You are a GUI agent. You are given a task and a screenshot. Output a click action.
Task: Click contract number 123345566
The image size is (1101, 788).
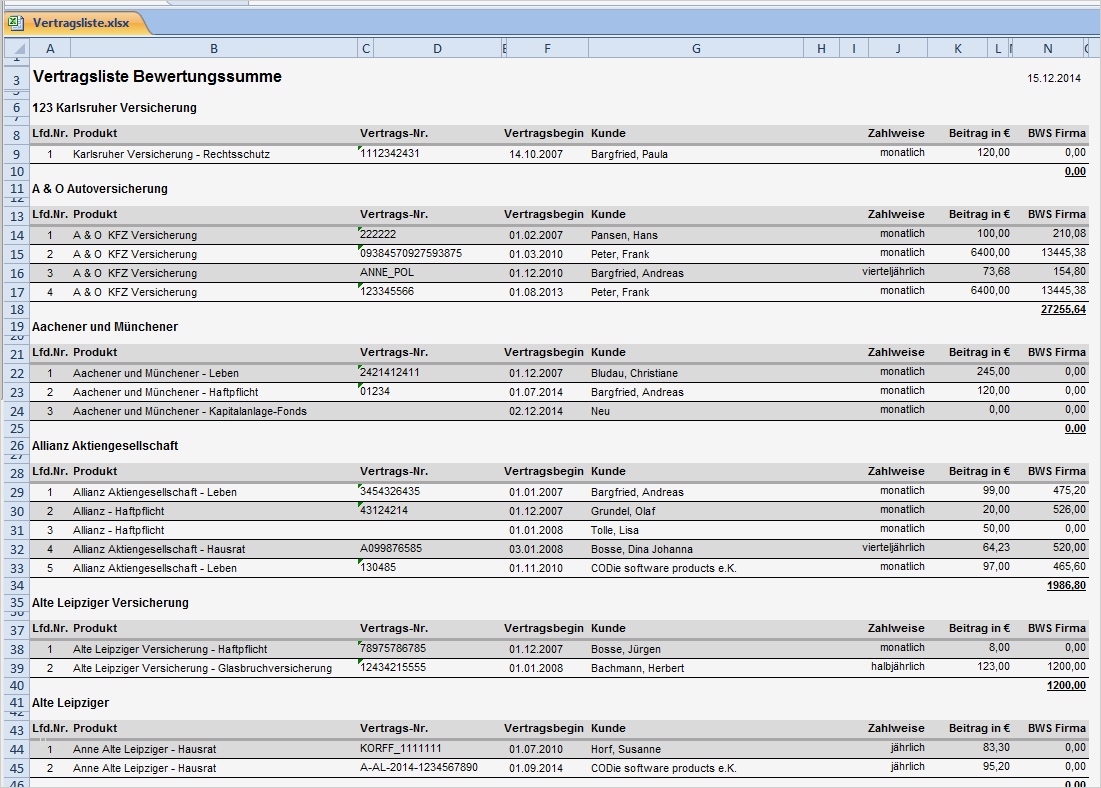[x=387, y=291]
